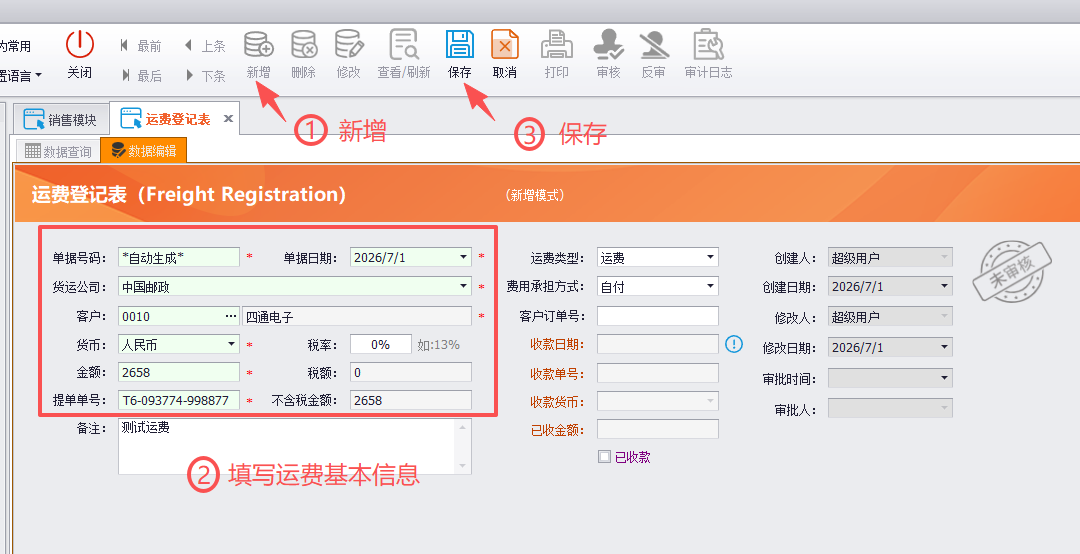Viewport: 1080px width, 554px height.
Task: Click the customer code lookup ellipsis button
Action: [x=230, y=316]
